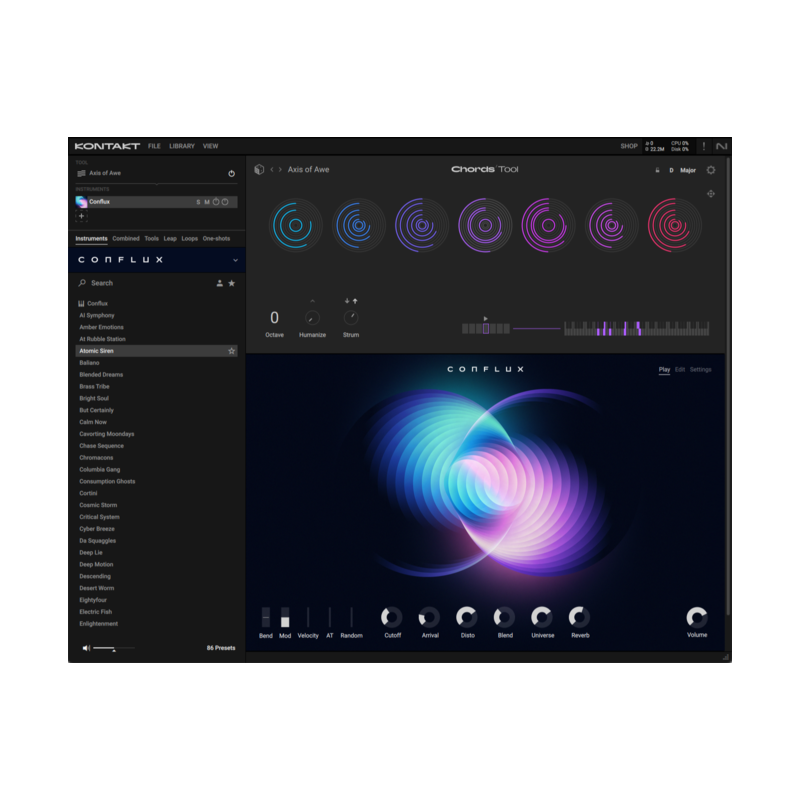Click the Humanize knob

click(x=312, y=318)
